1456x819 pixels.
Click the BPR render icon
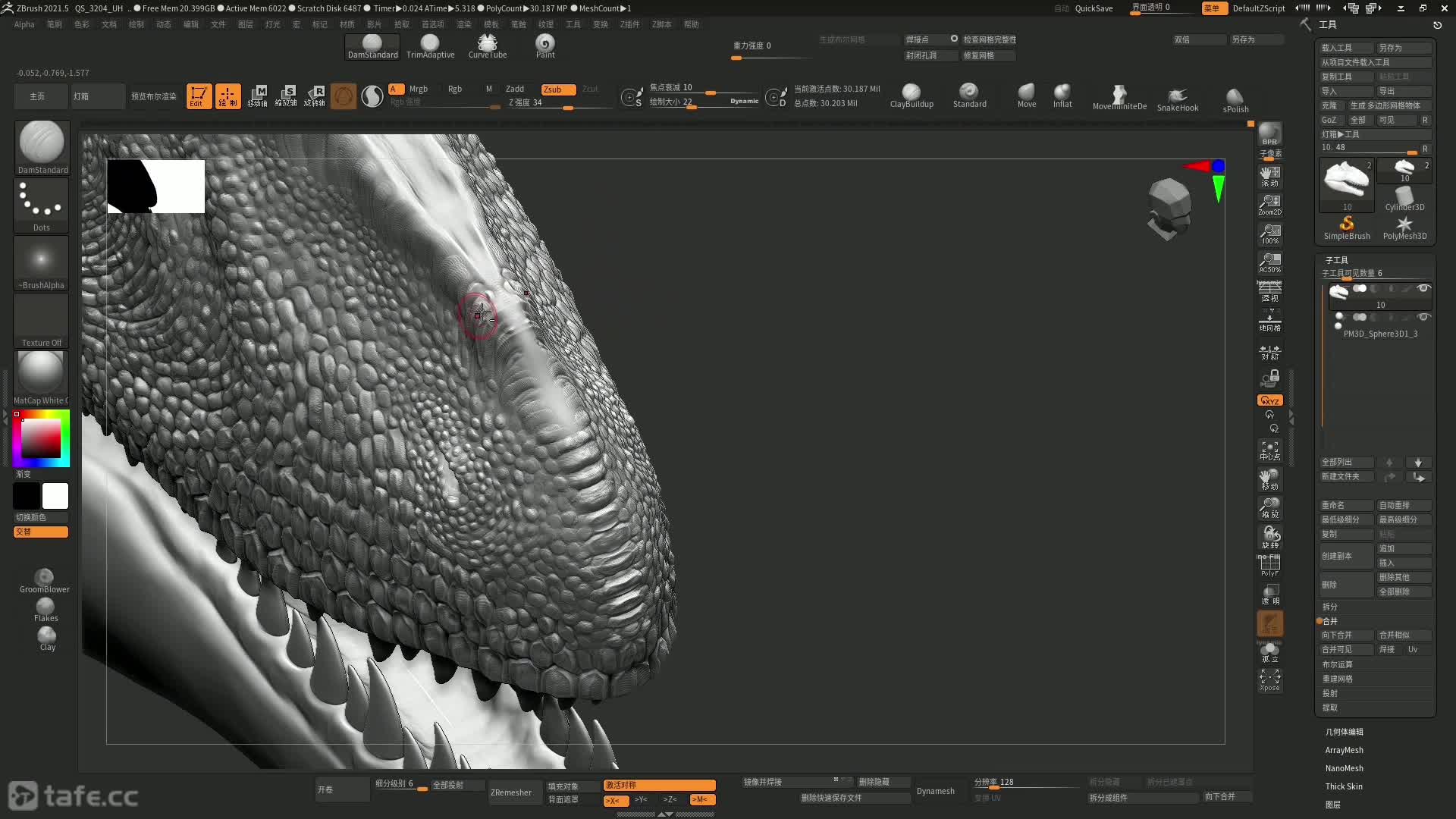[x=1269, y=134]
